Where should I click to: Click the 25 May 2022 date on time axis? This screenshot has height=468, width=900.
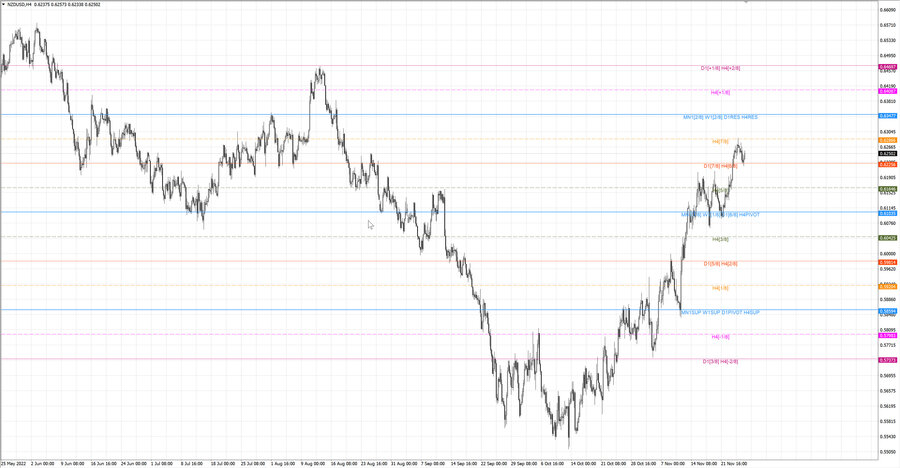pos(14,463)
